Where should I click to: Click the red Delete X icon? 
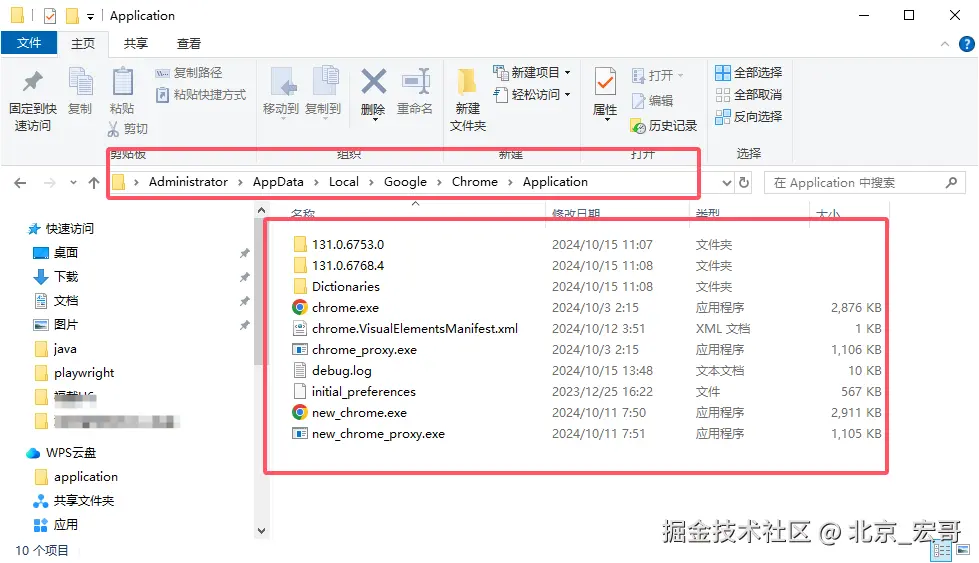tap(373, 82)
